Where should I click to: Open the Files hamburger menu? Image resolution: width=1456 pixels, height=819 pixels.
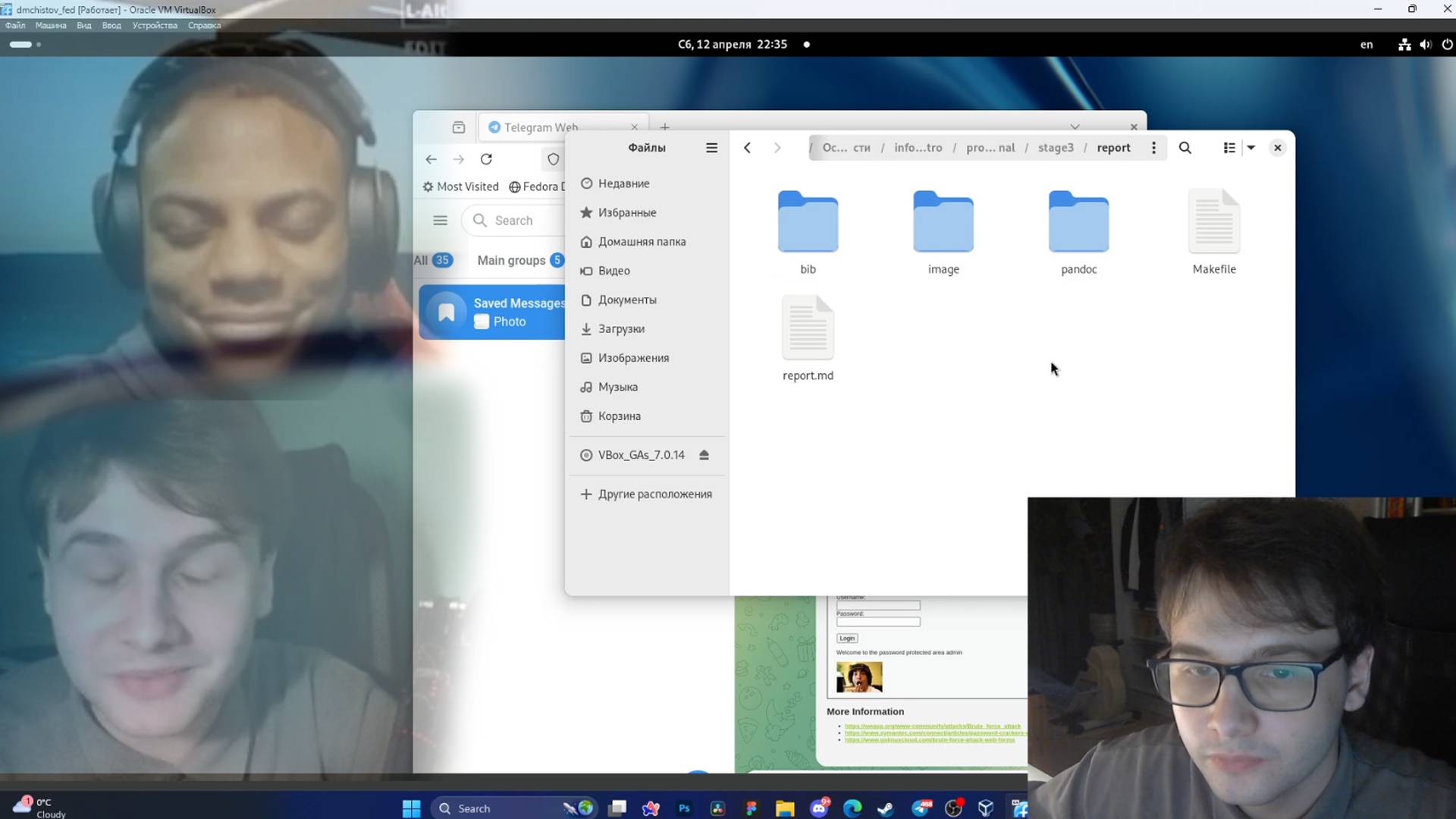coord(711,148)
